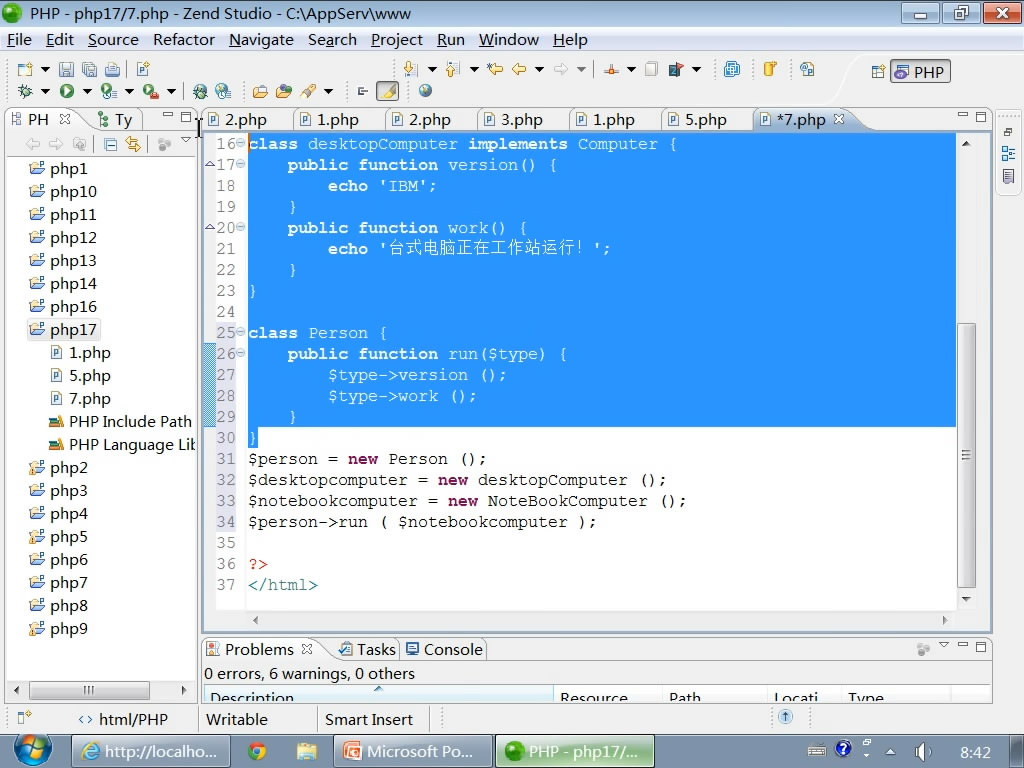Open the dropdown arrow next to the Run icon
Viewport: 1024px width, 768px height.
[x=87, y=91]
